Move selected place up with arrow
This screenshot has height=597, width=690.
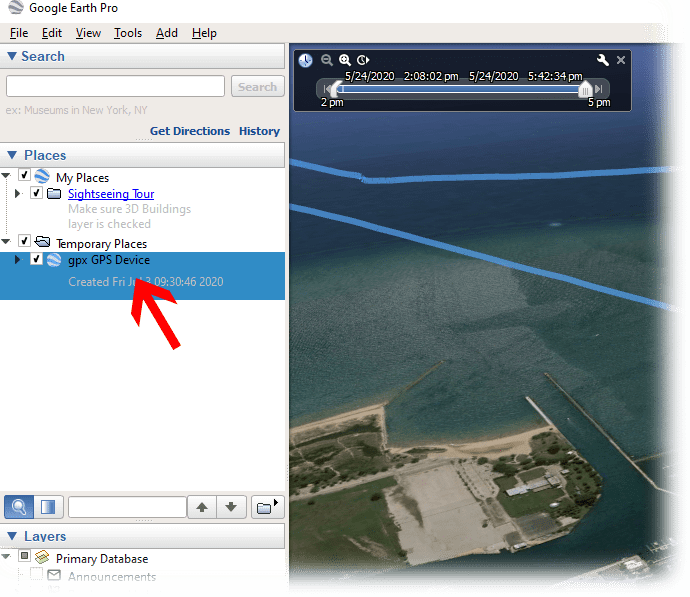pos(202,507)
